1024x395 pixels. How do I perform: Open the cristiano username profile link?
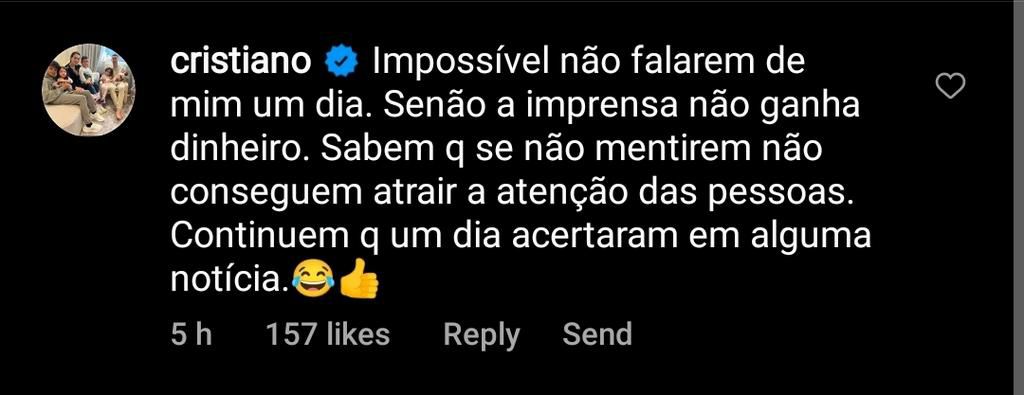point(240,62)
